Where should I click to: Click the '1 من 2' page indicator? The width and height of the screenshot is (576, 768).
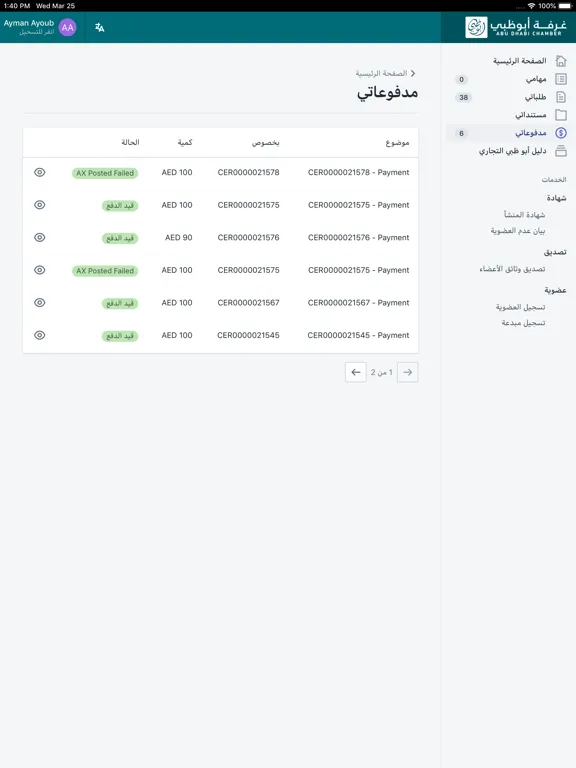[x=382, y=372]
